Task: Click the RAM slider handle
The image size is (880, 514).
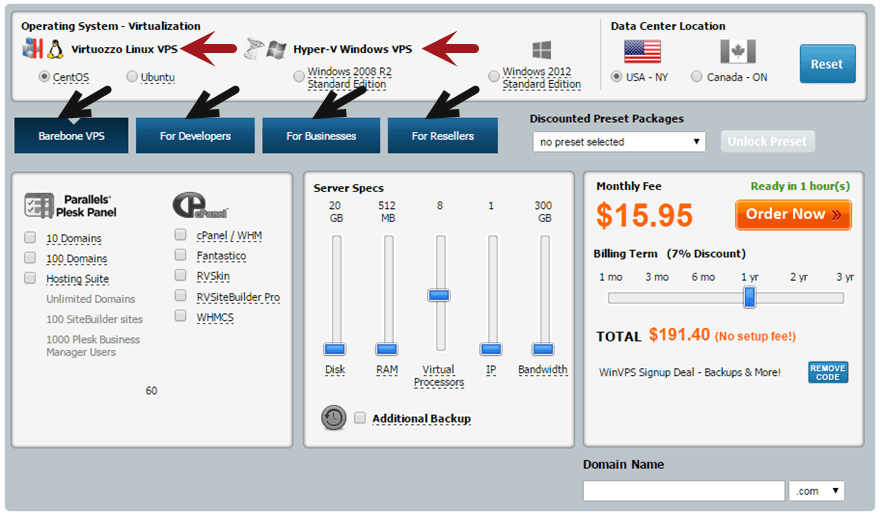Action: tap(387, 349)
